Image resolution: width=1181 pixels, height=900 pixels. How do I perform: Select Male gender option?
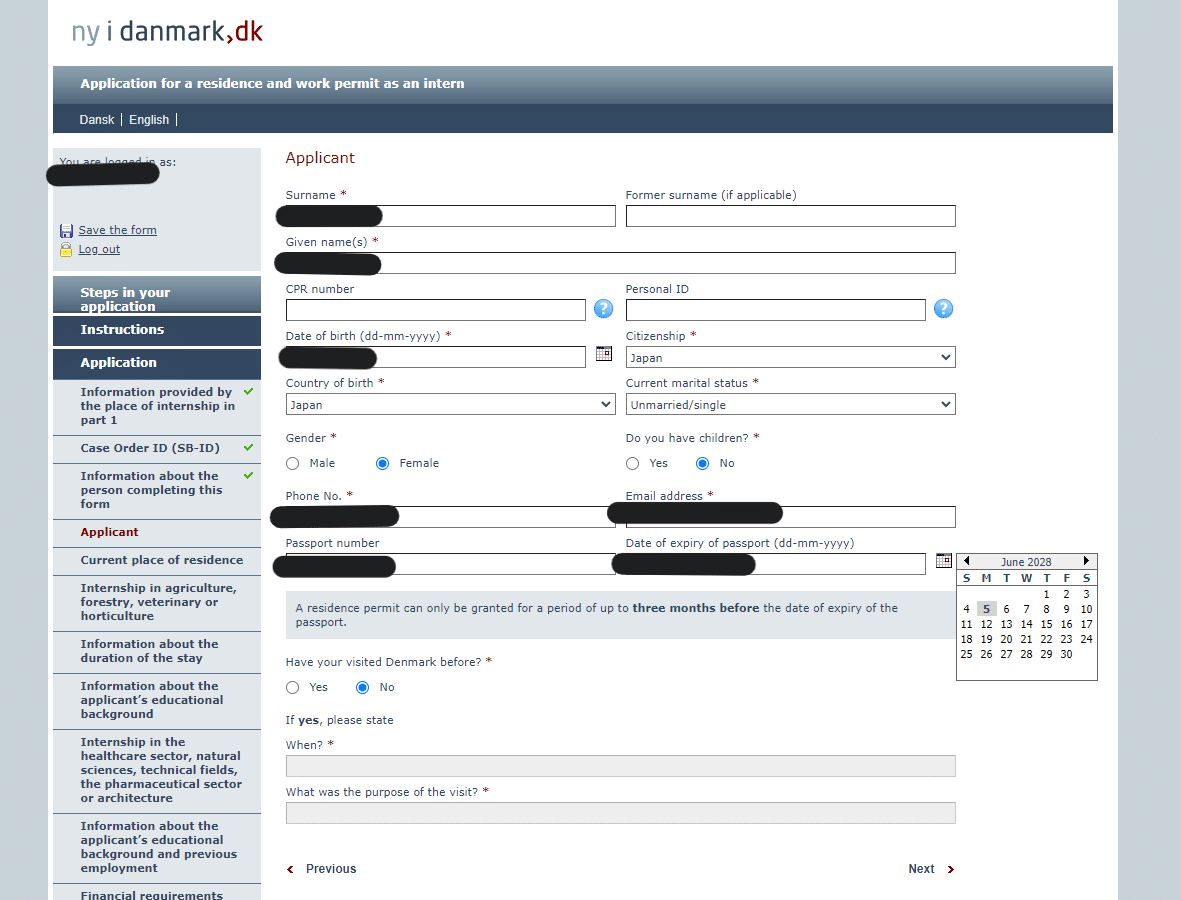pos(292,464)
